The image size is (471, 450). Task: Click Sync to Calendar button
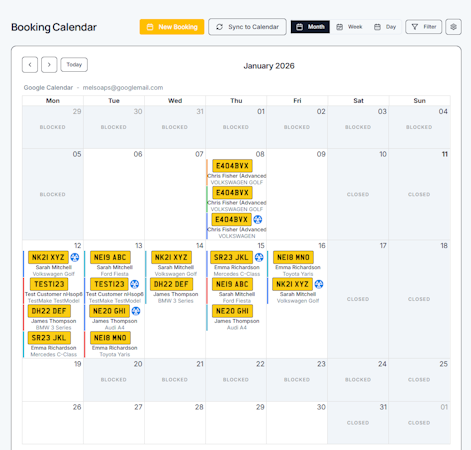[x=247, y=27]
